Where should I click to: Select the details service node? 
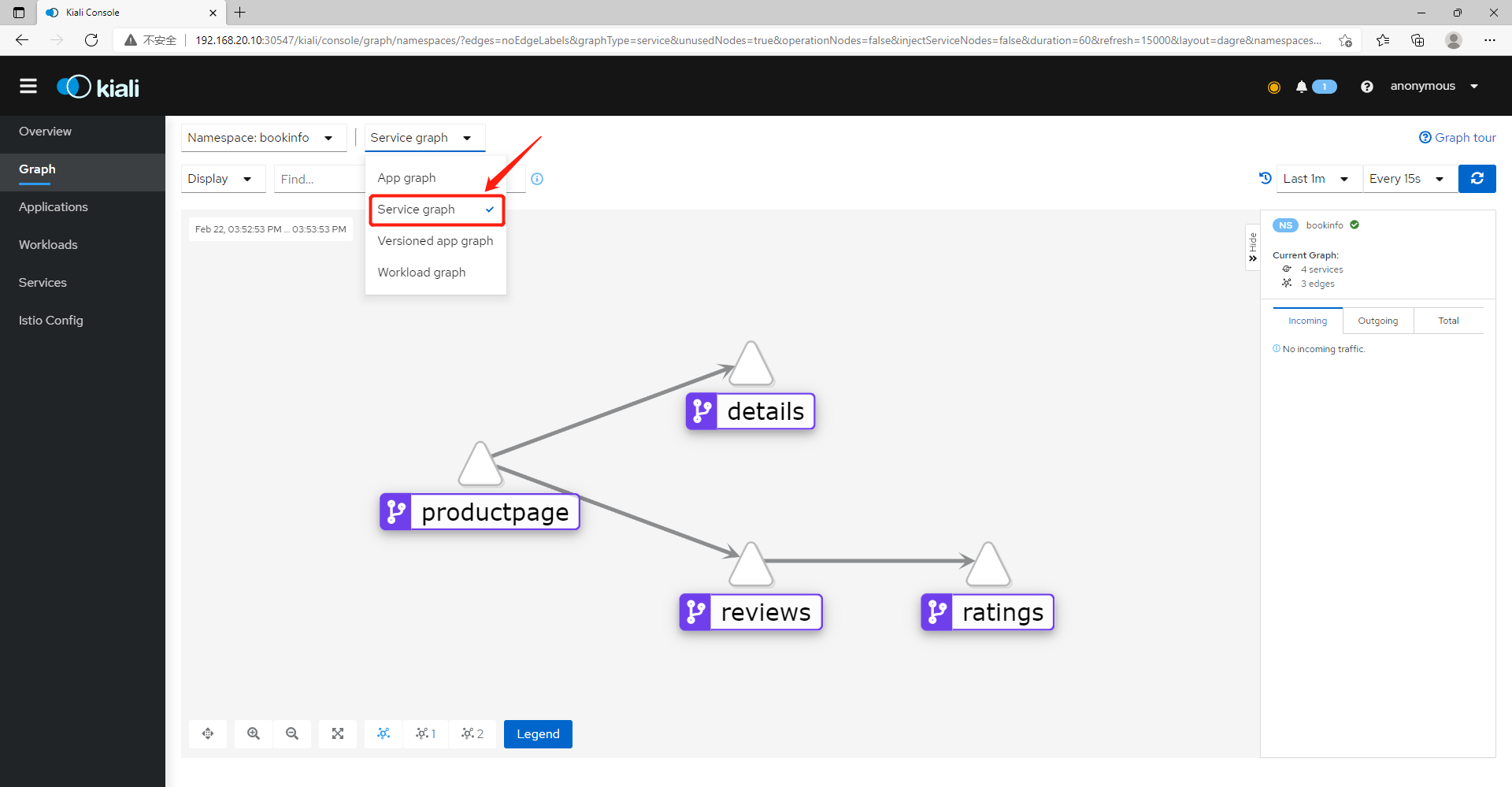tap(750, 411)
